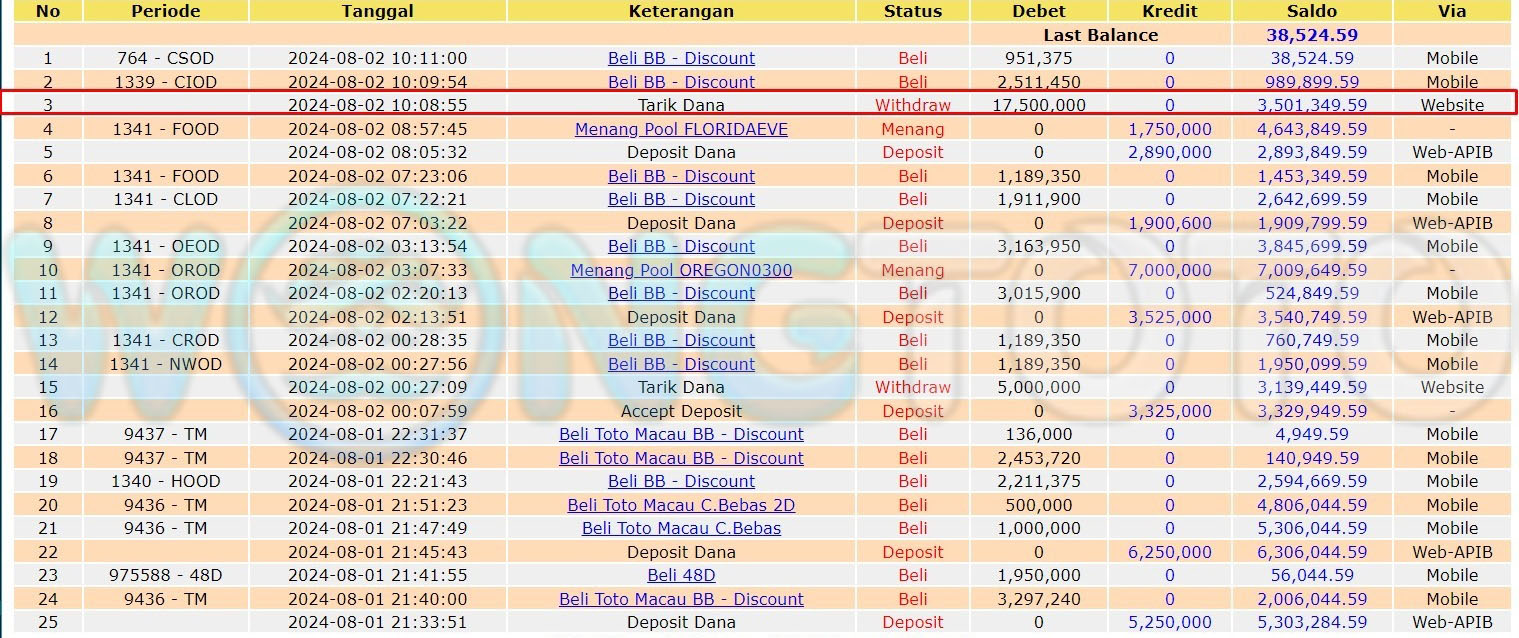
Task: Select the Tarik Dana row 3 description
Action: [x=681, y=105]
